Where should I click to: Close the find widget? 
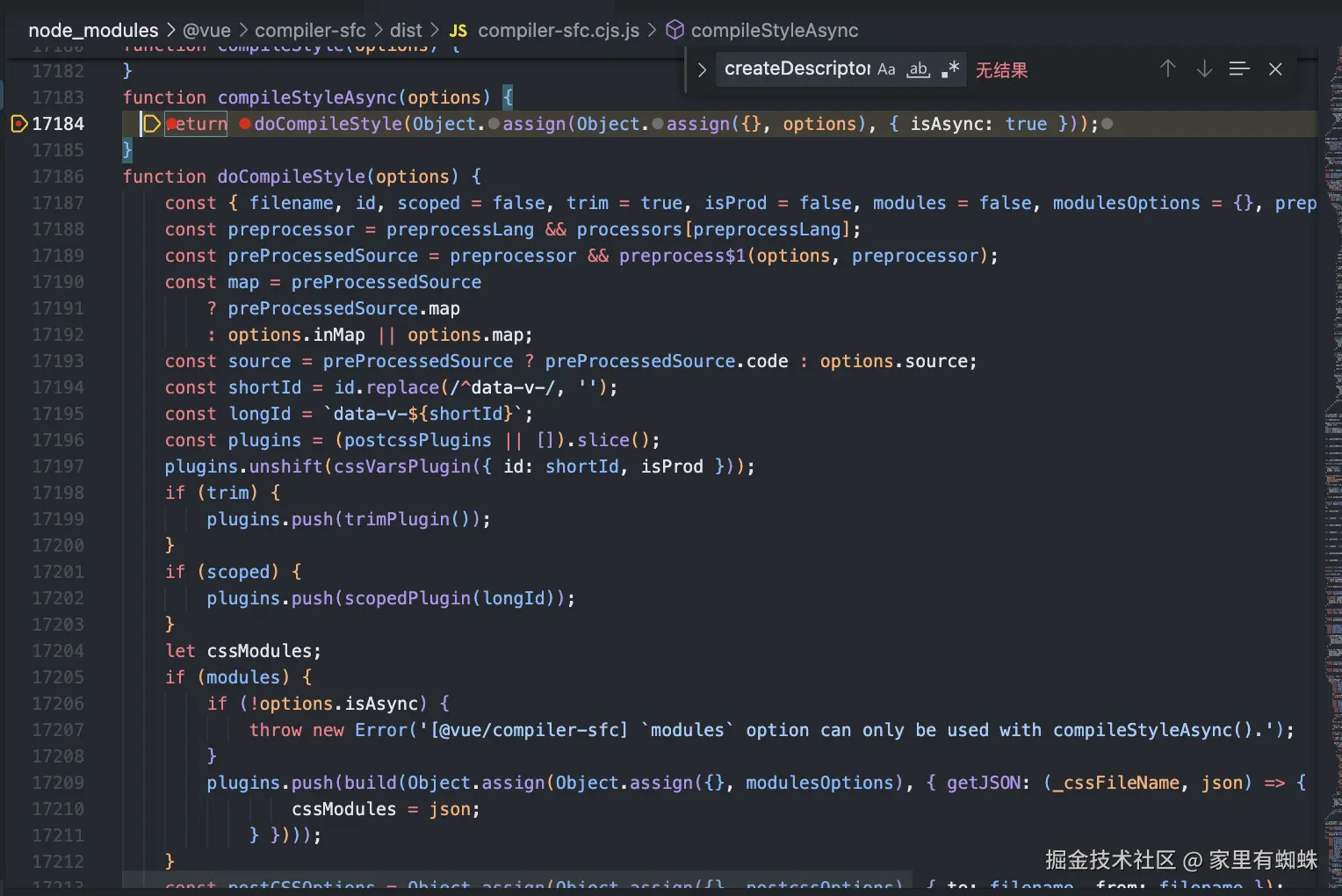(1276, 69)
